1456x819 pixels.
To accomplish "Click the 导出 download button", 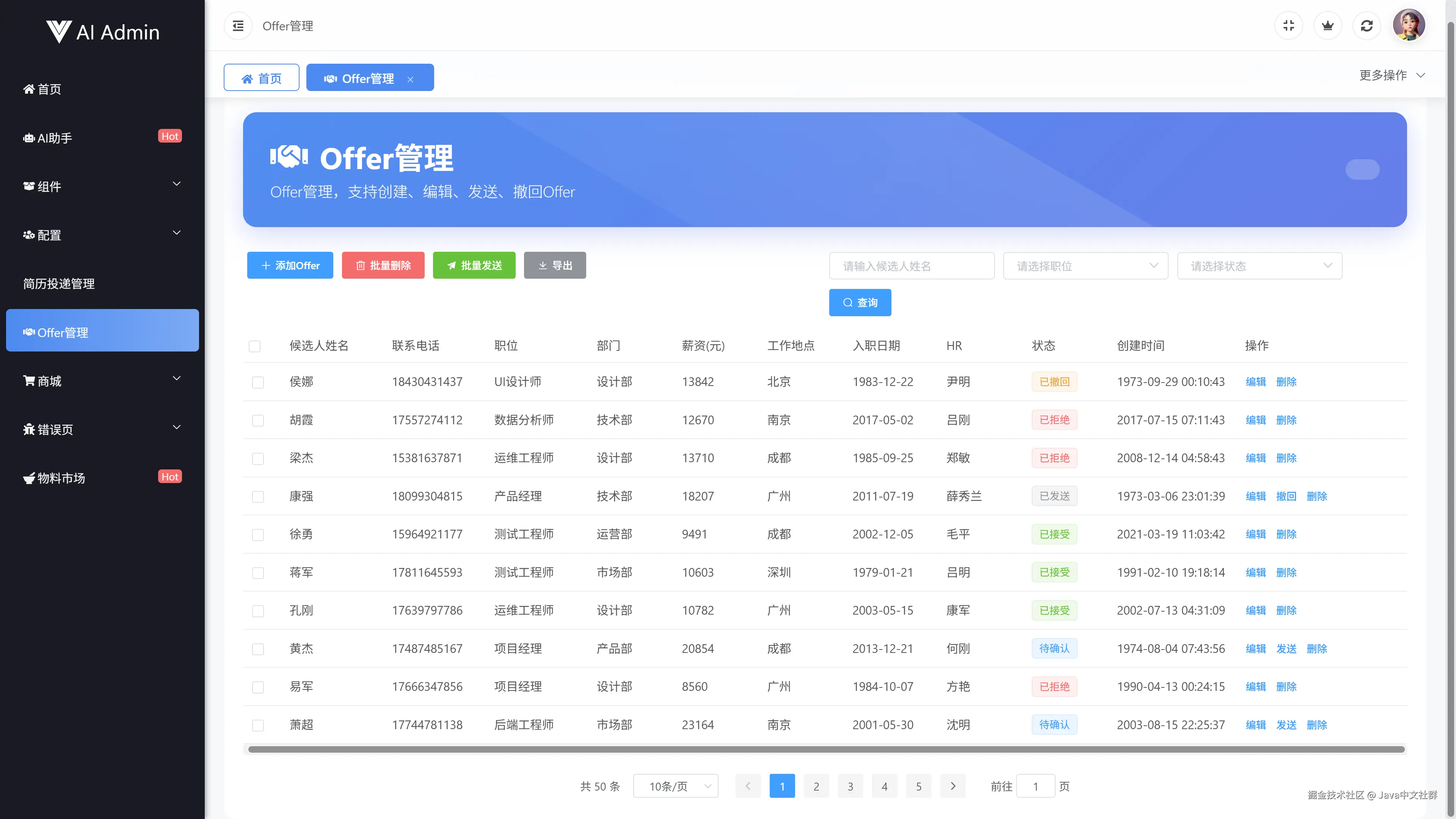I will click(554, 266).
